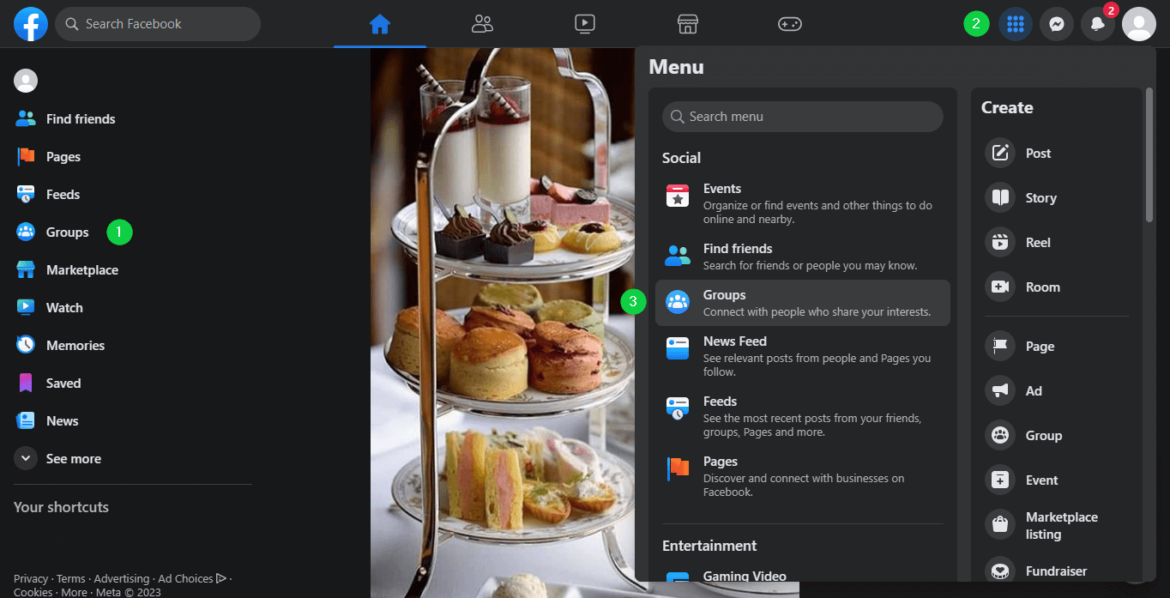Select the Home tab in top navigation
This screenshot has width=1170, height=598.
click(x=379, y=24)
